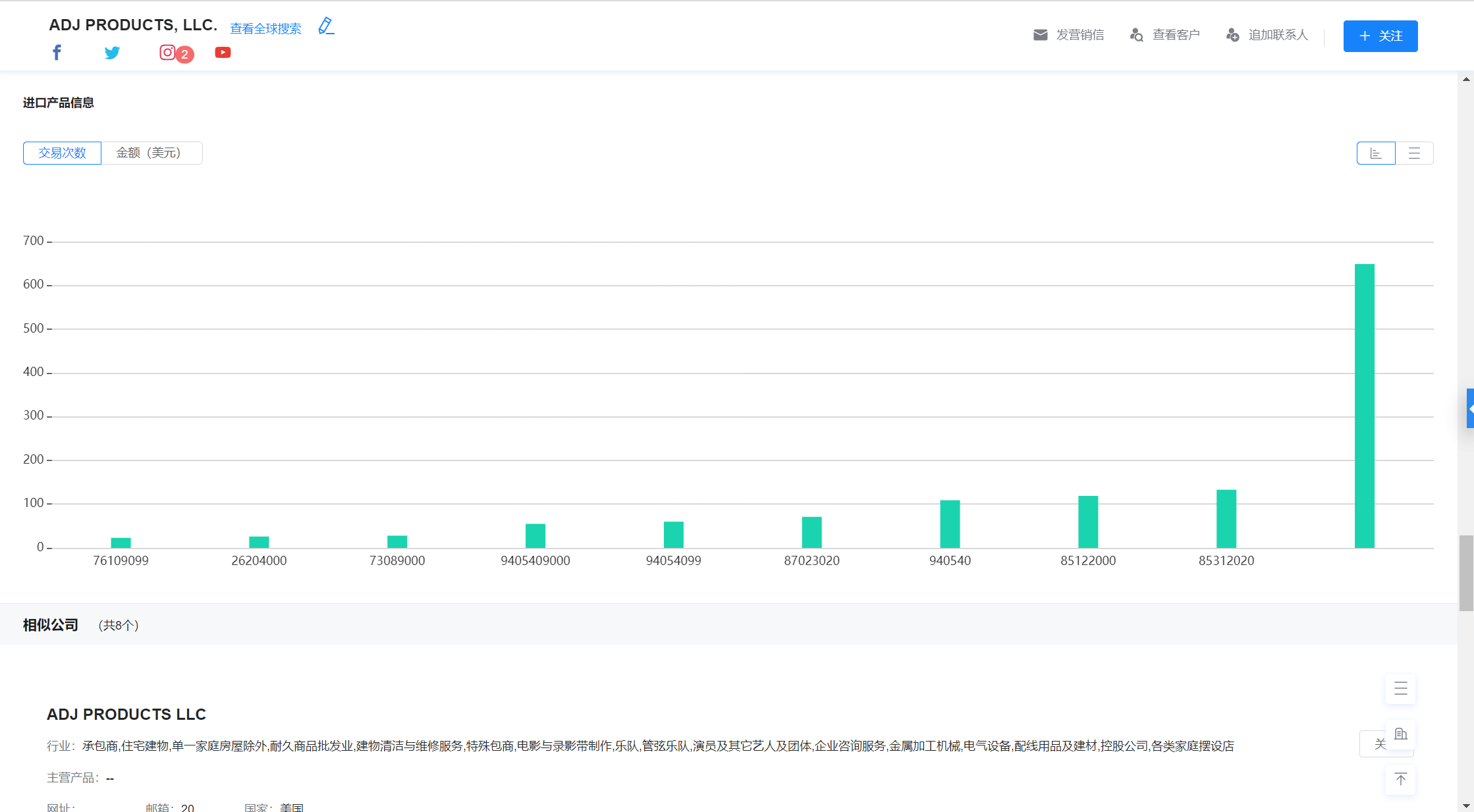The width and height of the screenshot is (1474, 812).
Task: Click the ADJ PRODUCTS, LLC. page title
Action: click(133, 25)
